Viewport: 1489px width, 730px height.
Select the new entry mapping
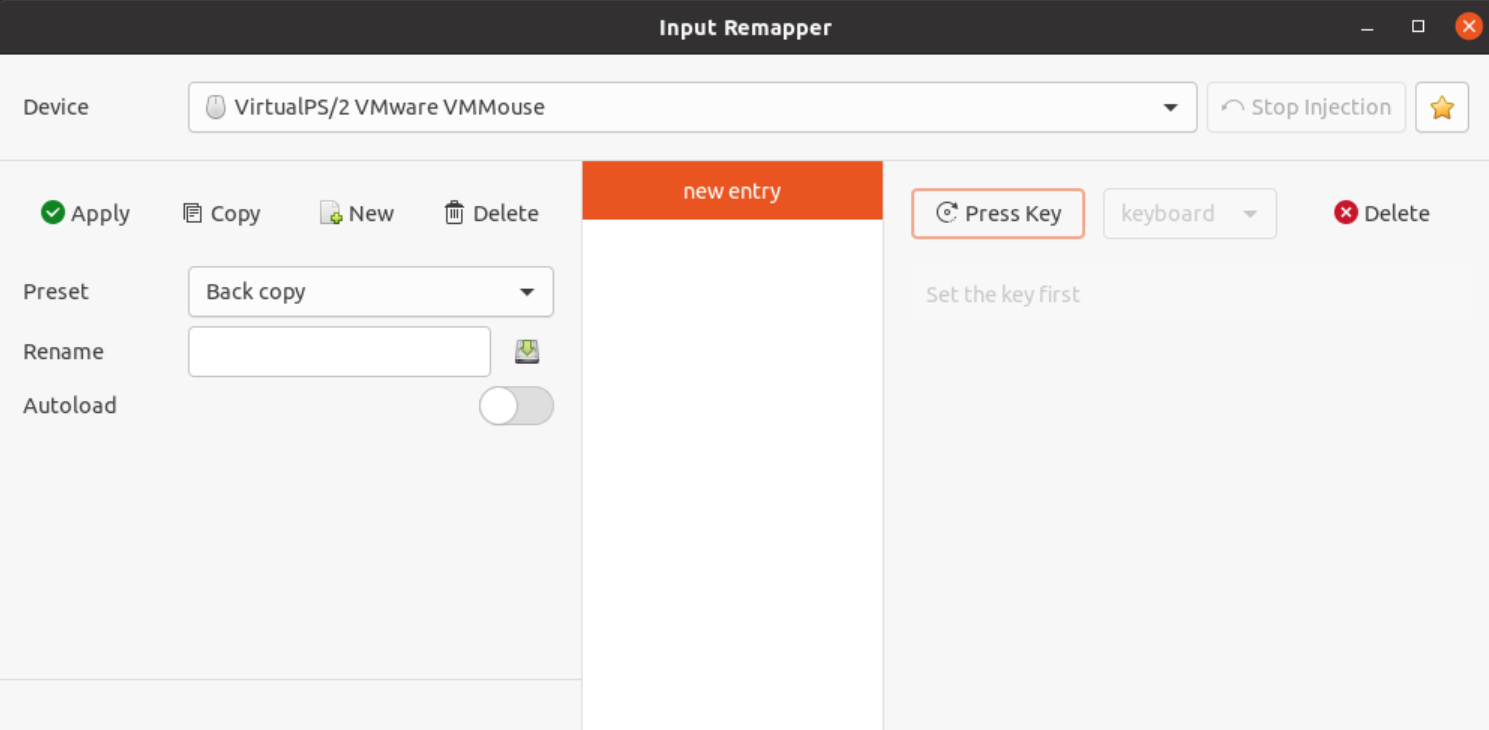point(731,190)
